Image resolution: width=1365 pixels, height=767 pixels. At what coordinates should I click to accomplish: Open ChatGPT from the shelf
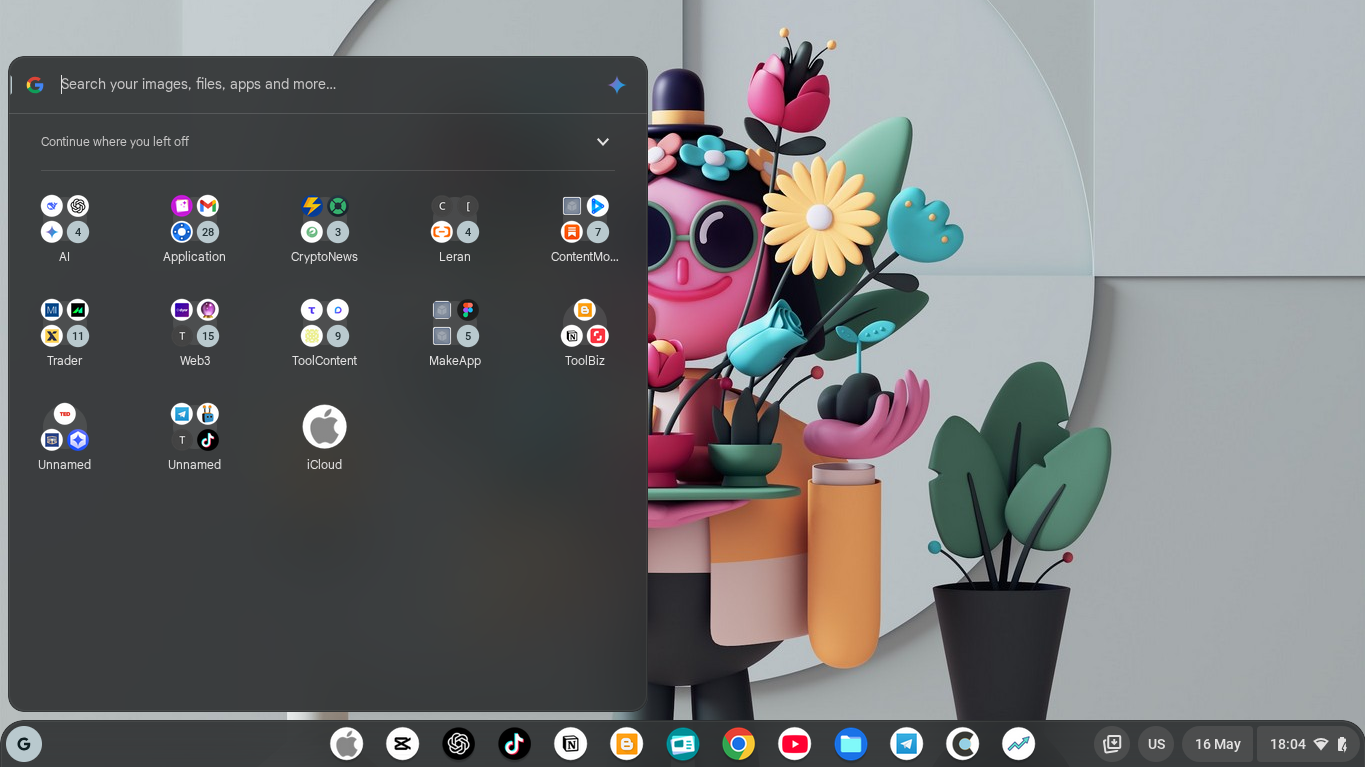pyautogui.click(x=459, y=744)
